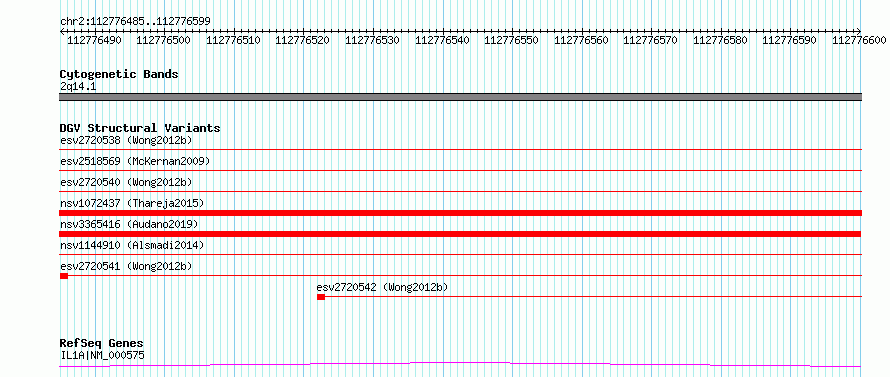890x377 pixels.
Task: Click ruler position 112776570
Action: point(650,40)
